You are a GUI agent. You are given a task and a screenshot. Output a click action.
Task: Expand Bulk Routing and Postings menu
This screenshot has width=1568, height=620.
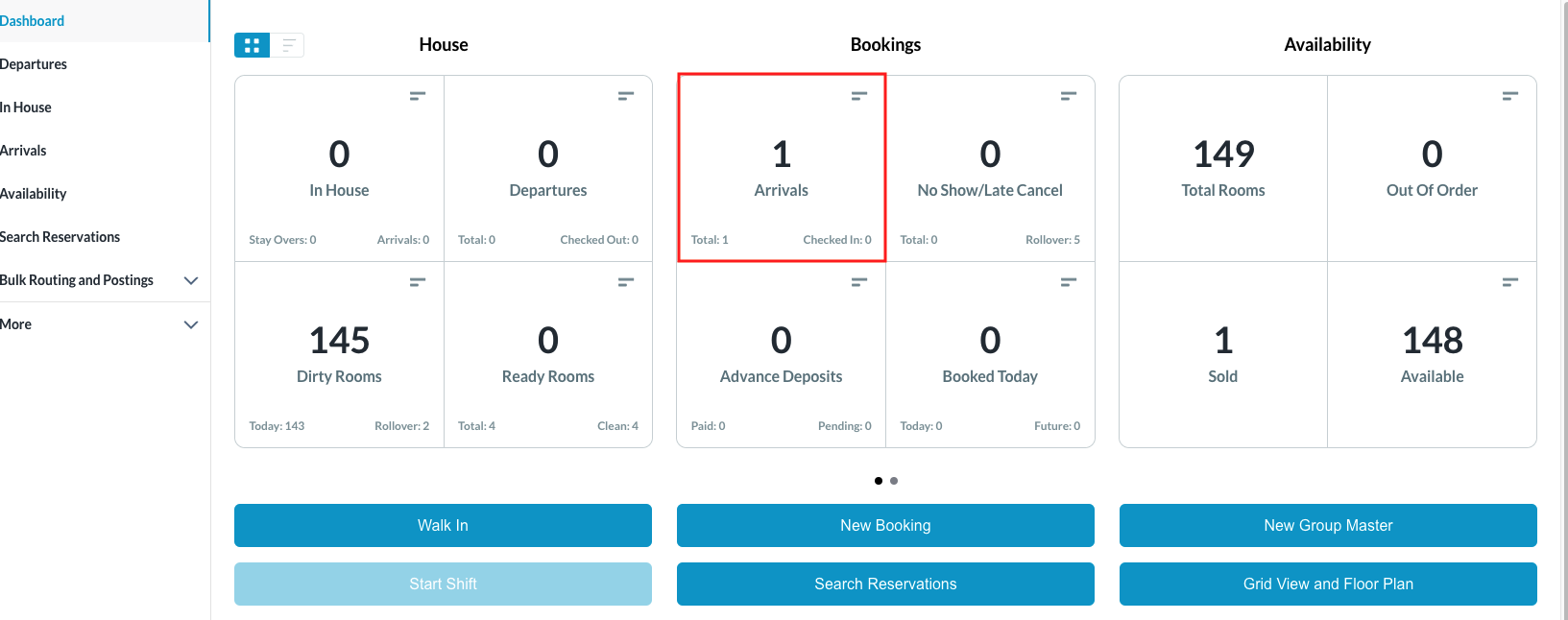click(x=191, y=280)
